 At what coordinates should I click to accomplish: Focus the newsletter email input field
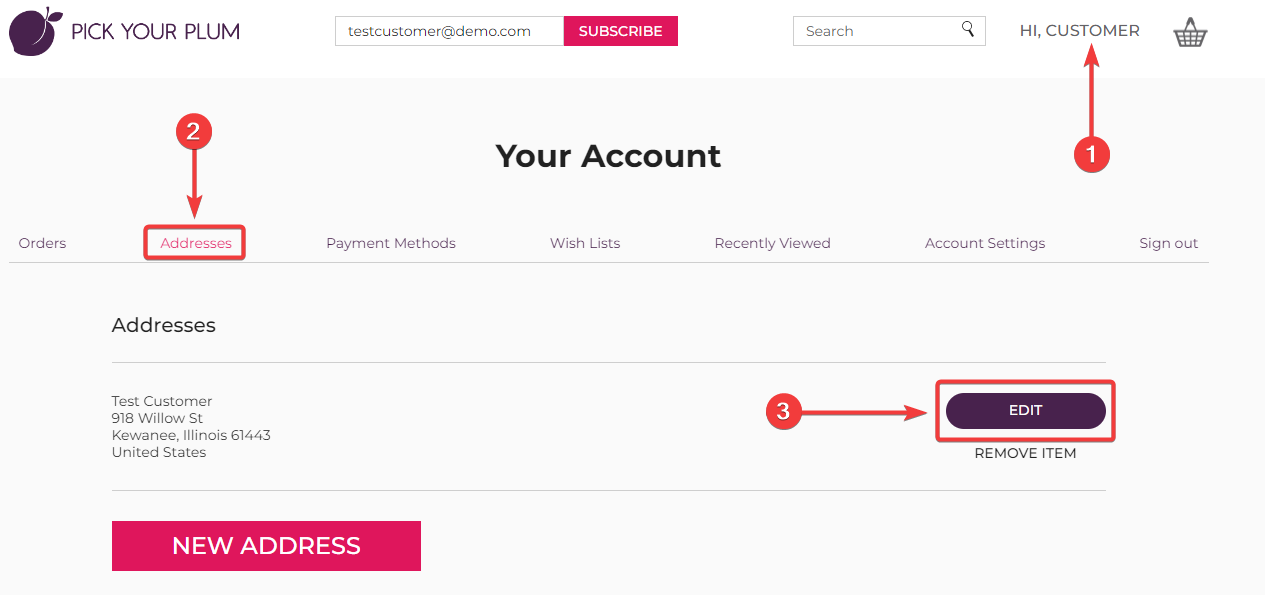450,31
